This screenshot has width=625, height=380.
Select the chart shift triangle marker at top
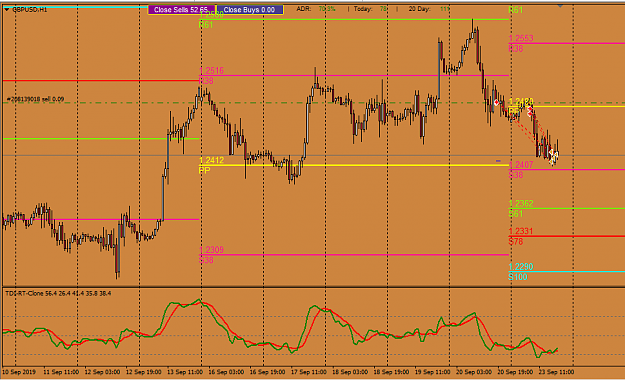tap(560, 6)
